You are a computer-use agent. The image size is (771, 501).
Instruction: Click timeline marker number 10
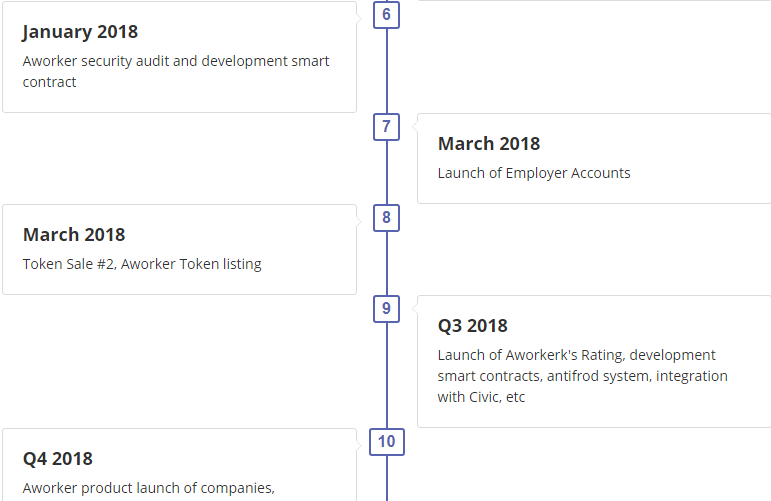coord(386,442)
